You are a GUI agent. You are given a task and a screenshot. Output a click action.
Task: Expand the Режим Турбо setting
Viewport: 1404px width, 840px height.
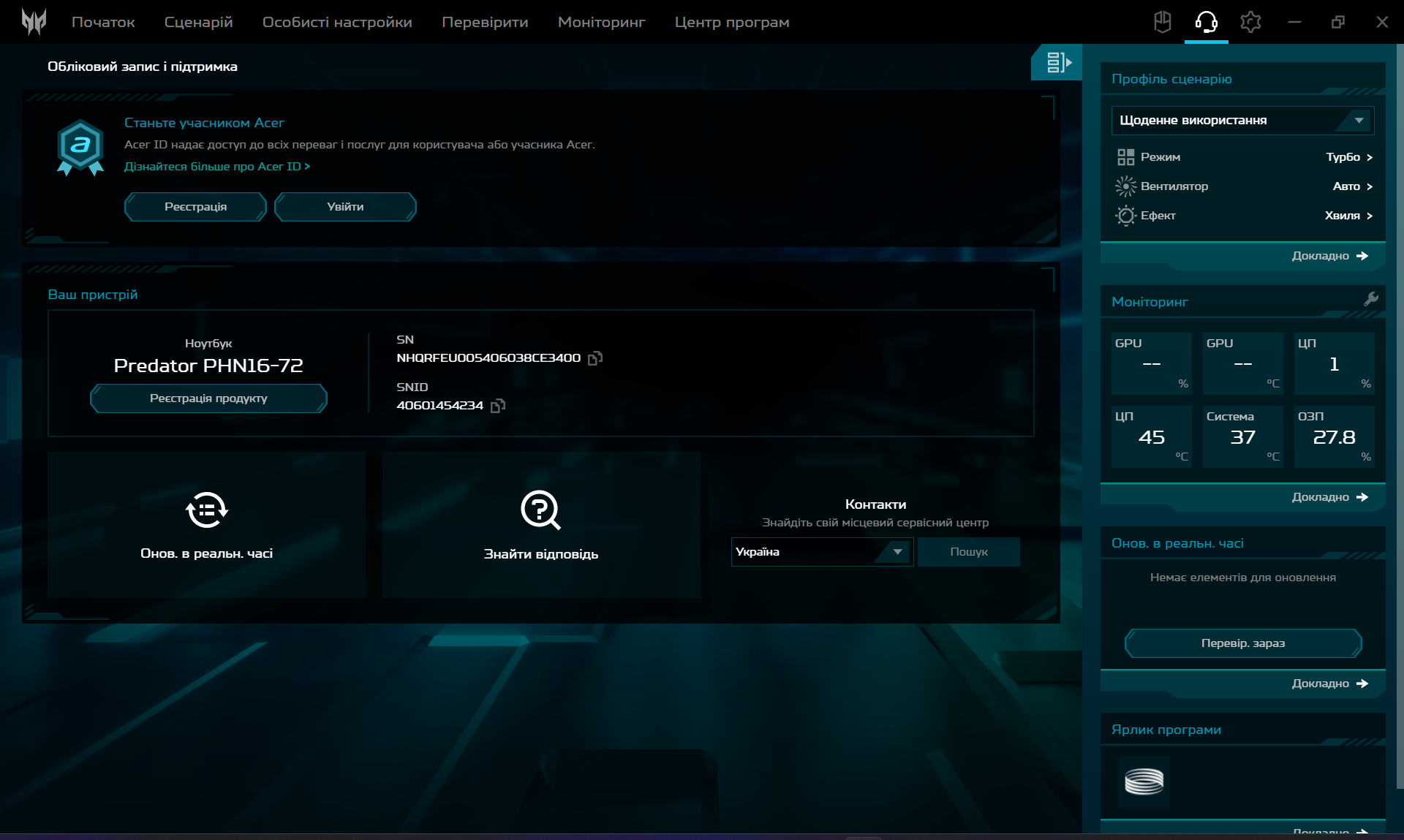point(1349,157)
